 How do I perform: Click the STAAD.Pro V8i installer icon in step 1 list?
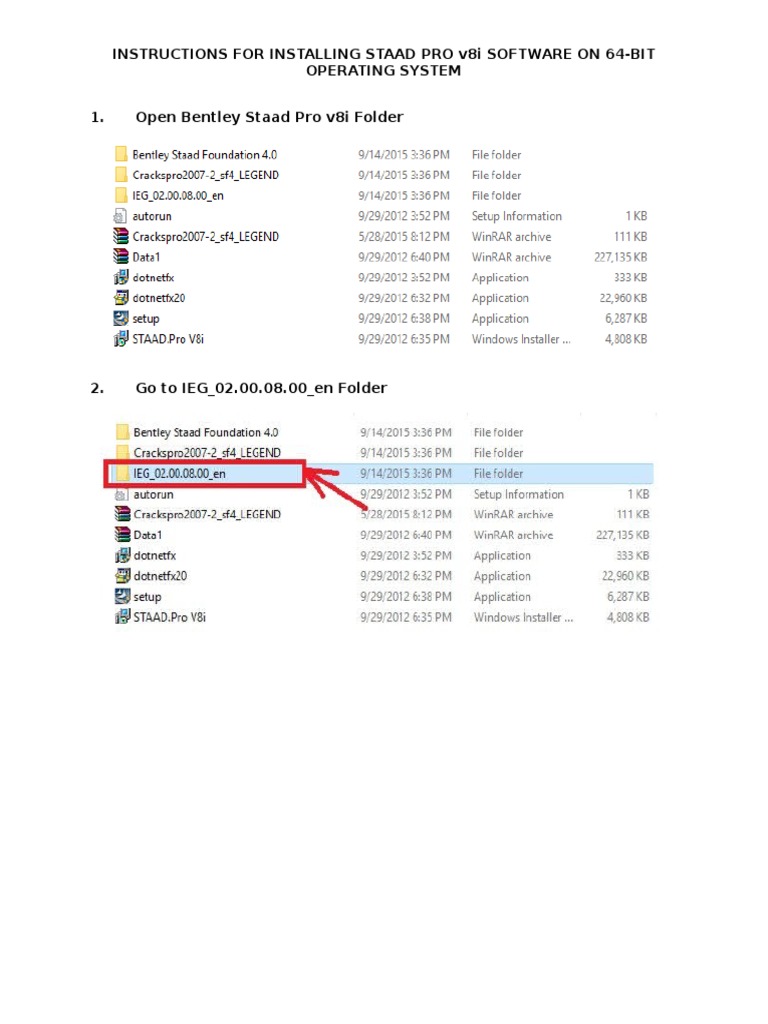pos(121,339)
